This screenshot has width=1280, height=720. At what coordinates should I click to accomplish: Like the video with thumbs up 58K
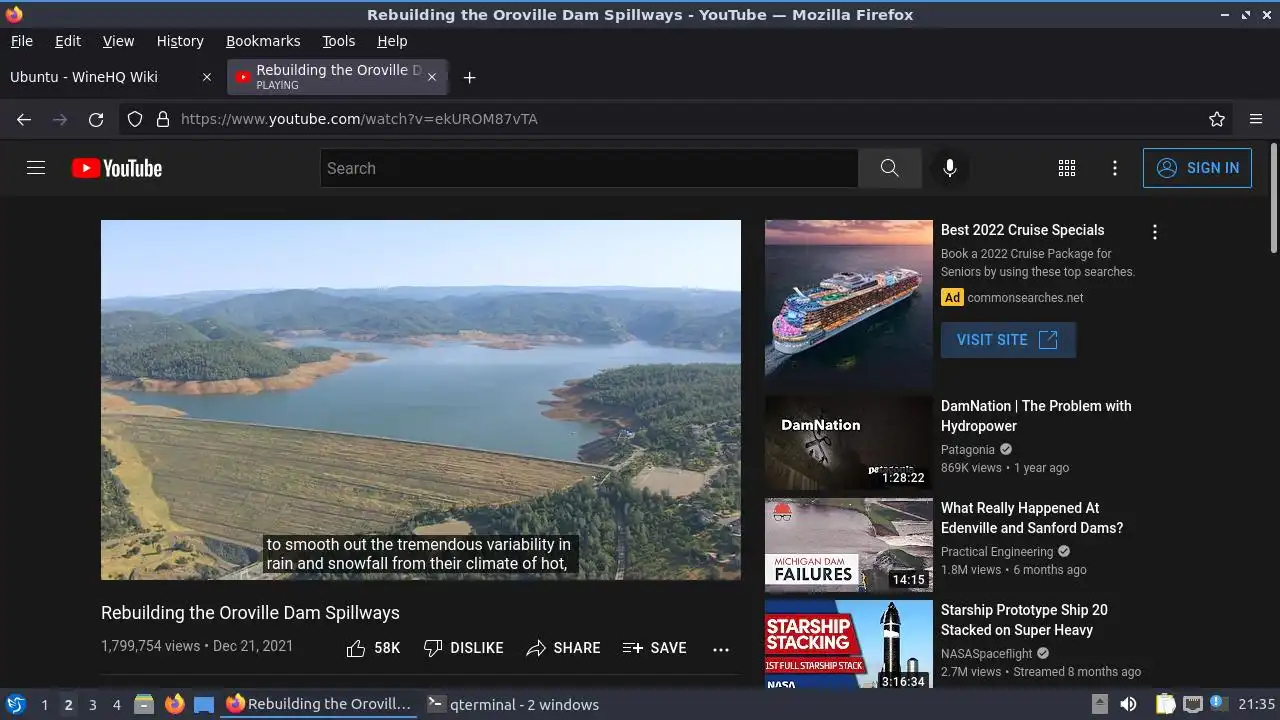point(373,648)
